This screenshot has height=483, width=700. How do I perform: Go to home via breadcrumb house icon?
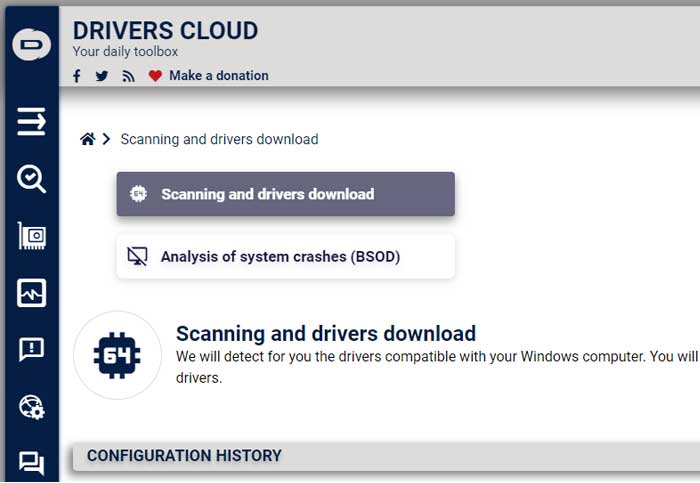(x=88, y=139)
